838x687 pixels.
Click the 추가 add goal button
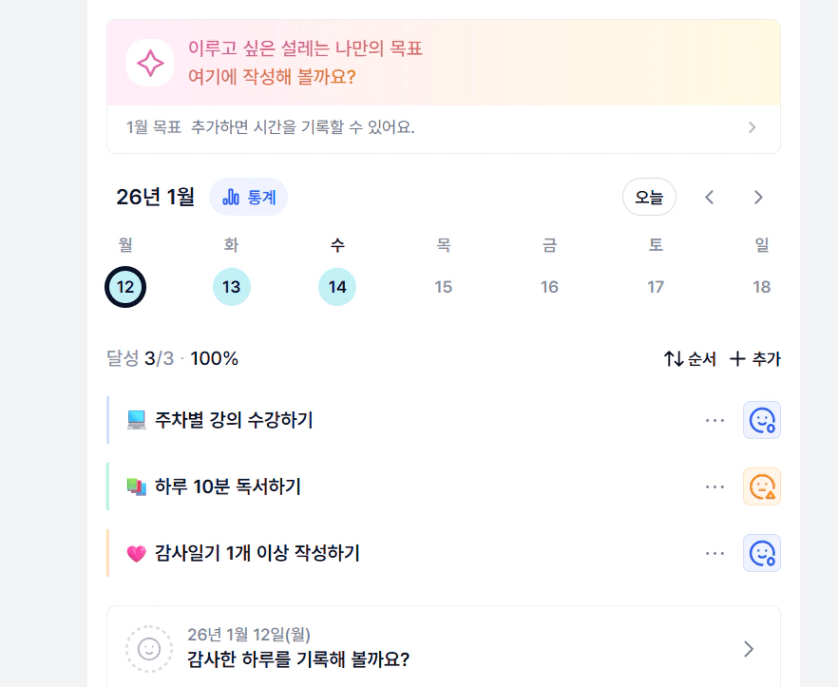click(755, 359)
